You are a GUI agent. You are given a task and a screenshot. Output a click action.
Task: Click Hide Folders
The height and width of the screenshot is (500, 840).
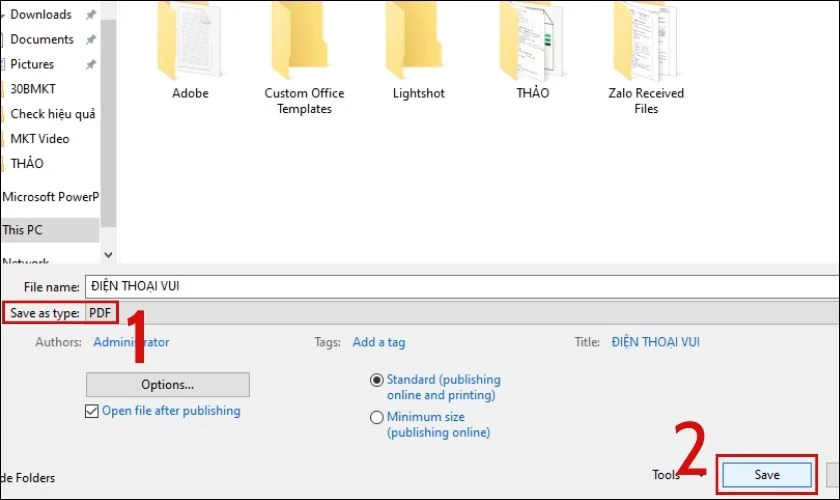coord(28,477)
